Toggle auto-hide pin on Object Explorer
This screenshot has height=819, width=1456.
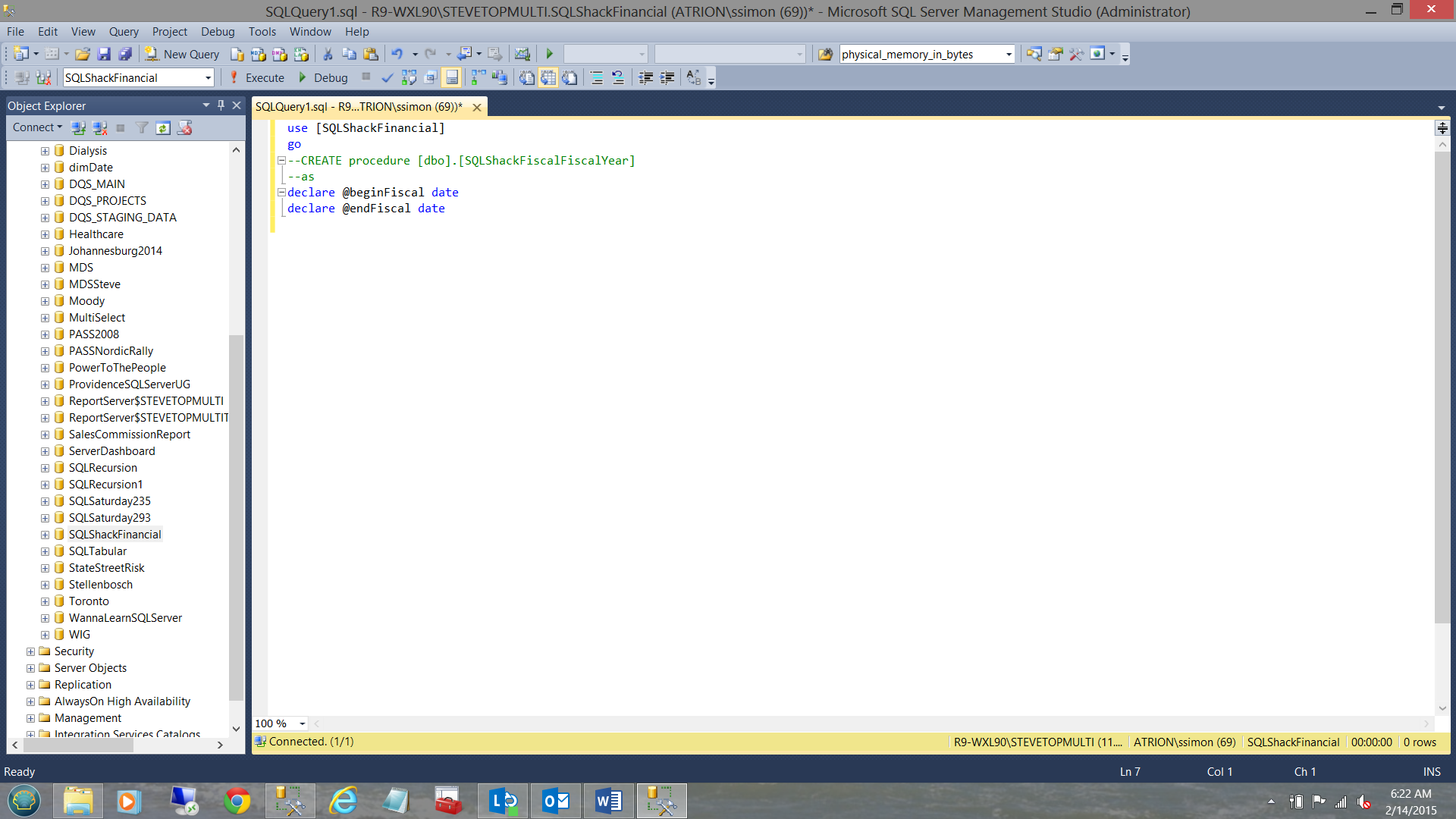[221, 105]
